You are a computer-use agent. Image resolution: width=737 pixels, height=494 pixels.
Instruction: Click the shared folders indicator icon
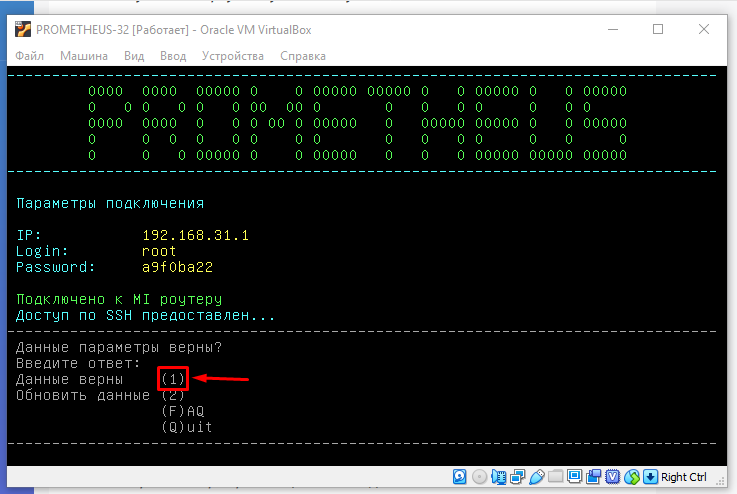(554, 476)
